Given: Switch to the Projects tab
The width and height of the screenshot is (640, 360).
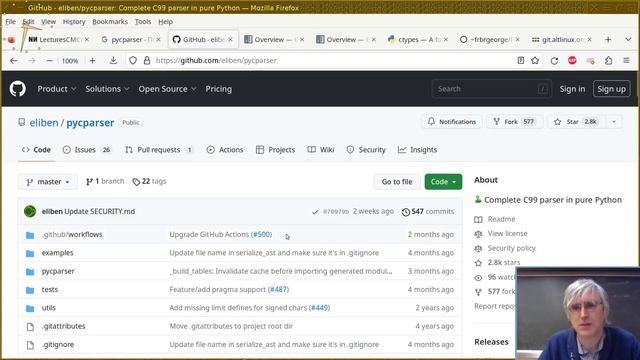Looking at the screenshot, I should click(276, 150).
